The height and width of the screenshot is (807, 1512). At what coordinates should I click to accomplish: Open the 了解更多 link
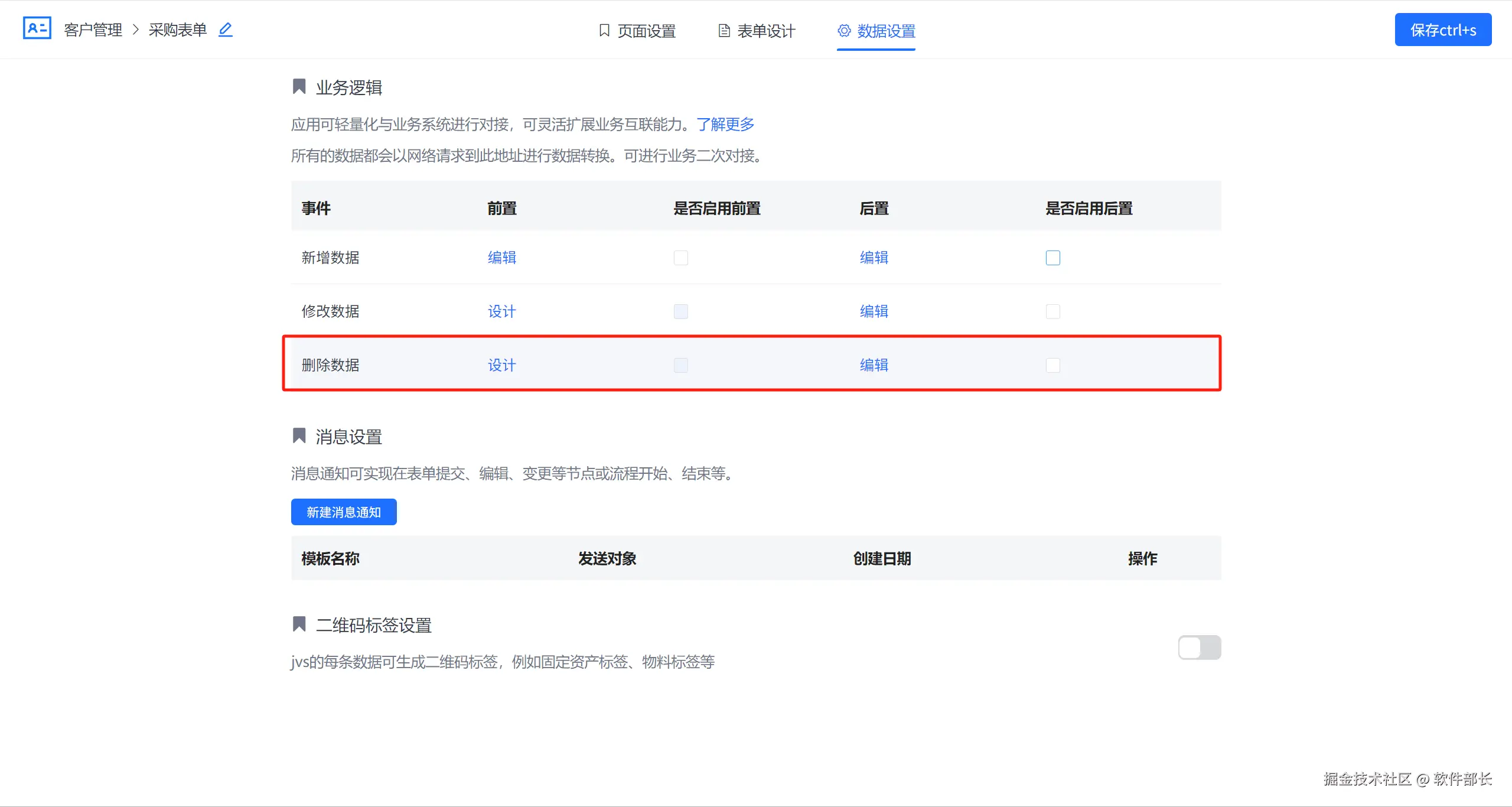coord(725,124)
